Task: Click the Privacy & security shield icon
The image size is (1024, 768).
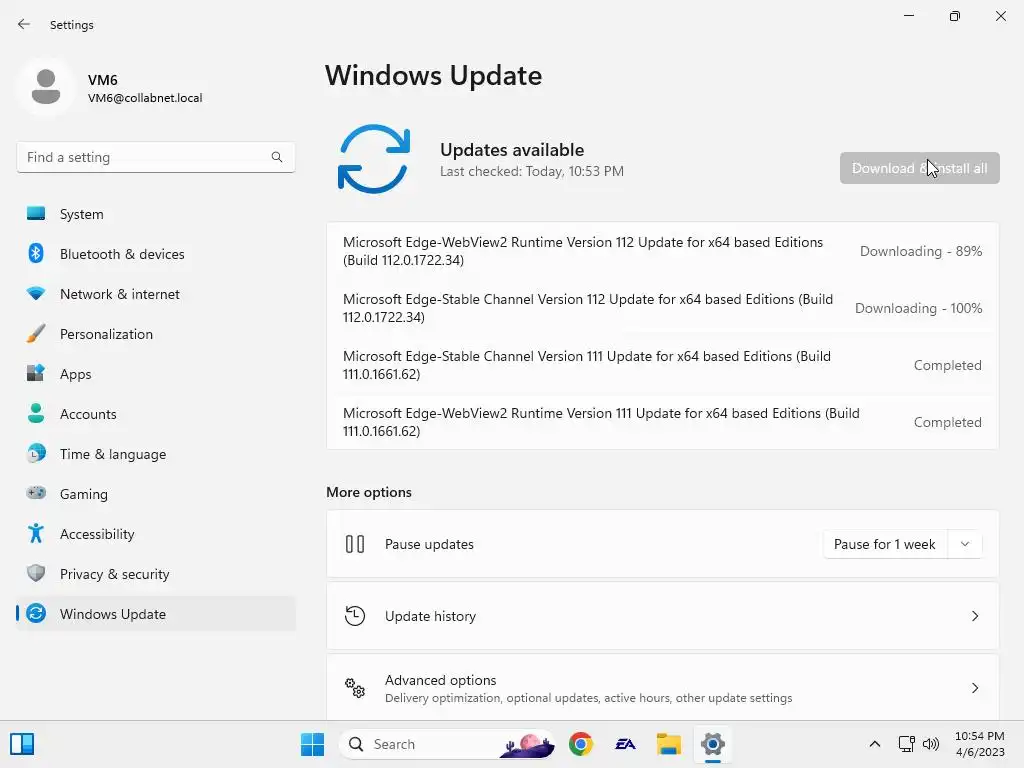Action: [x=36, y=573]
